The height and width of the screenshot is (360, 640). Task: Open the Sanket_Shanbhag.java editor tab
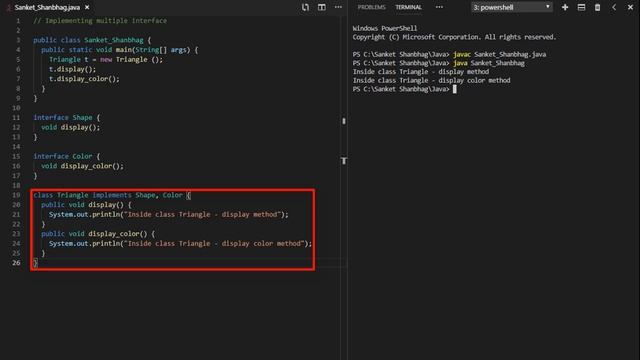[x=47, y=7]
